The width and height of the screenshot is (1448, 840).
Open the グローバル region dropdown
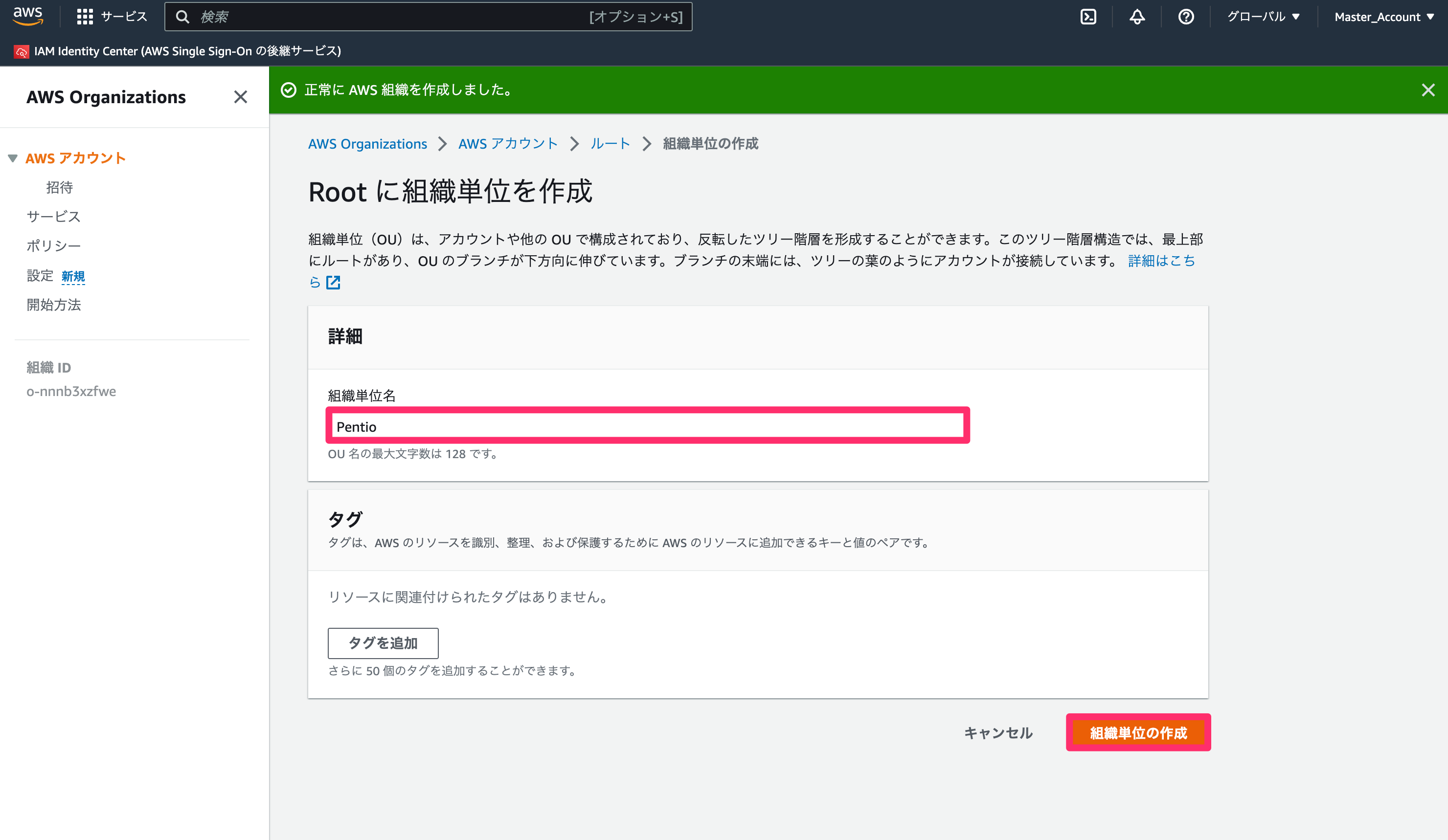pos(1264,17)
